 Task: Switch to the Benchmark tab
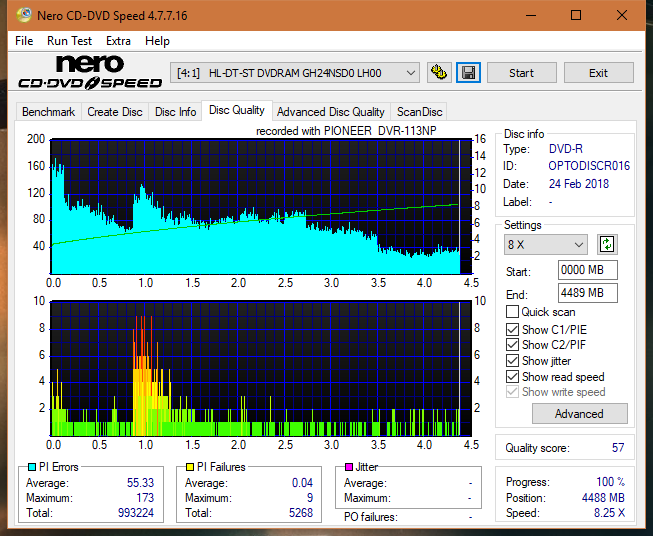click(x=49, y=112)
